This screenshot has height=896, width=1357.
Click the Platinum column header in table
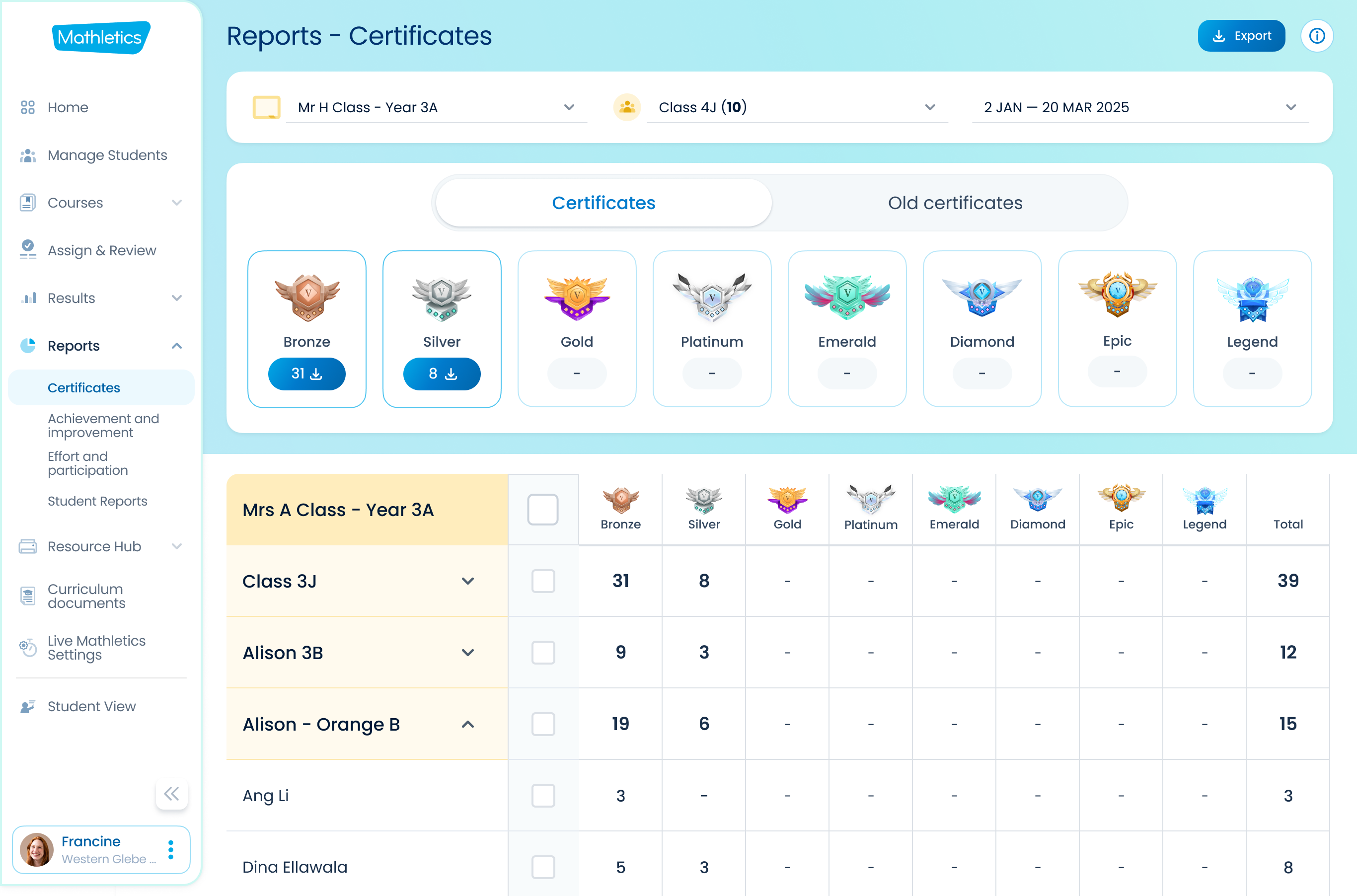[871, 509]
